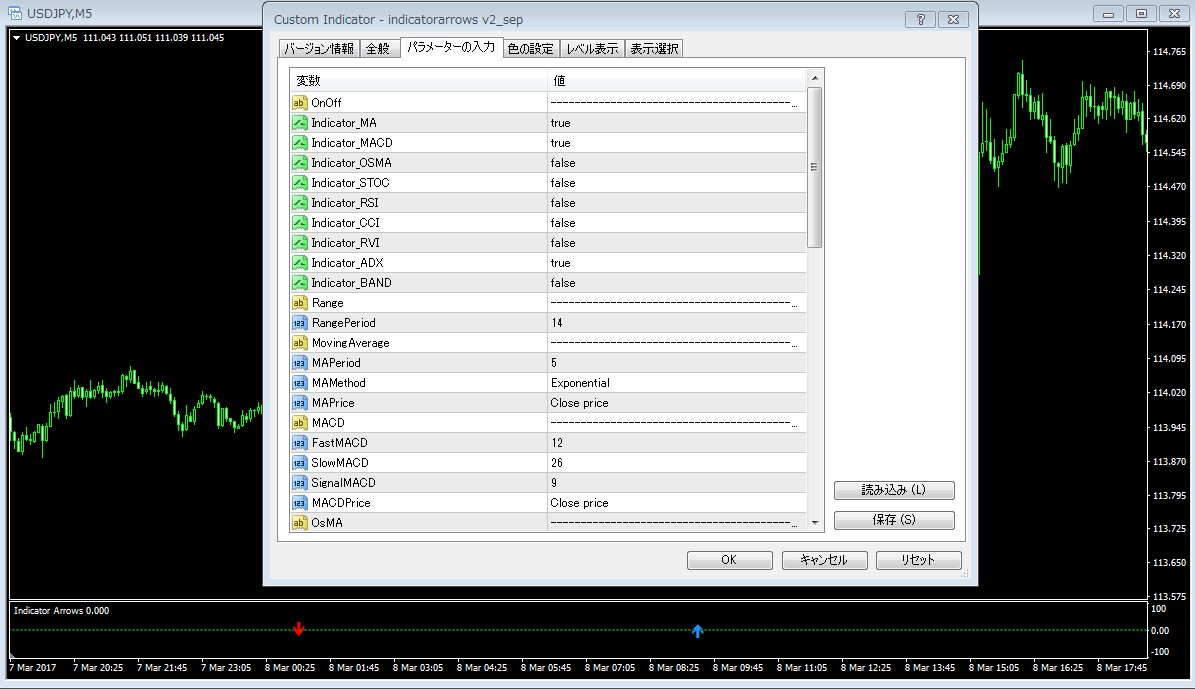Screen dimensions: 1195x689
Task: Click the MovingAverage string icon
Action: tap(300, 343)
